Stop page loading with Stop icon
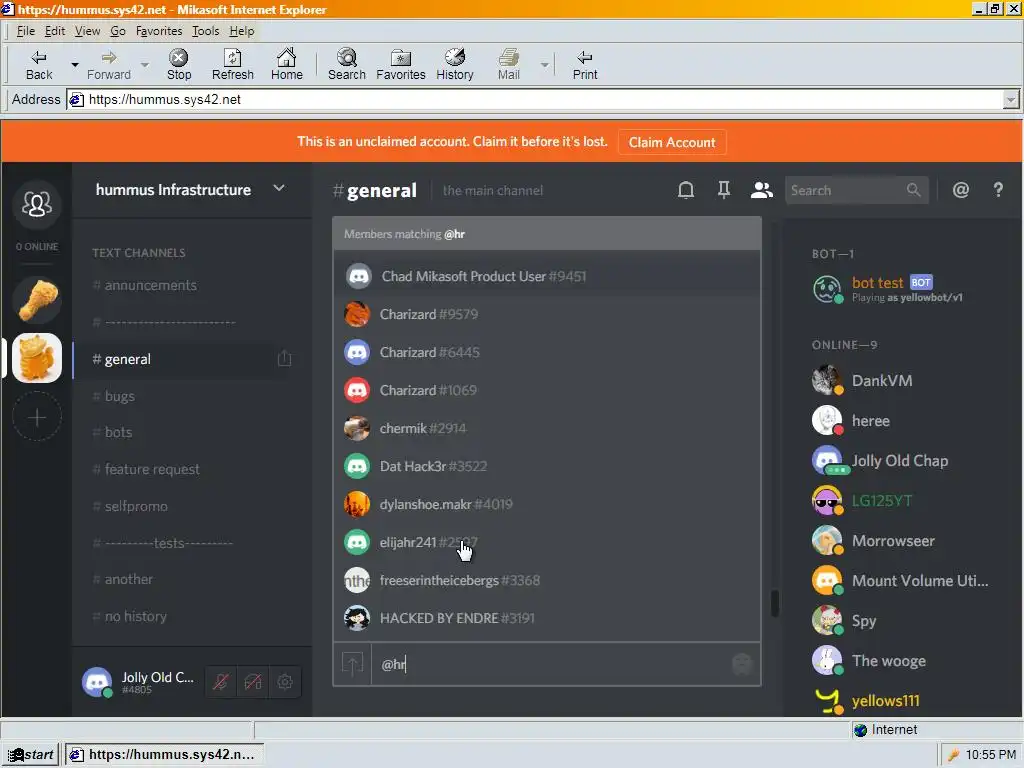Image resolution: width=1024 pixels, height=768 pixels. click(179, 65)
